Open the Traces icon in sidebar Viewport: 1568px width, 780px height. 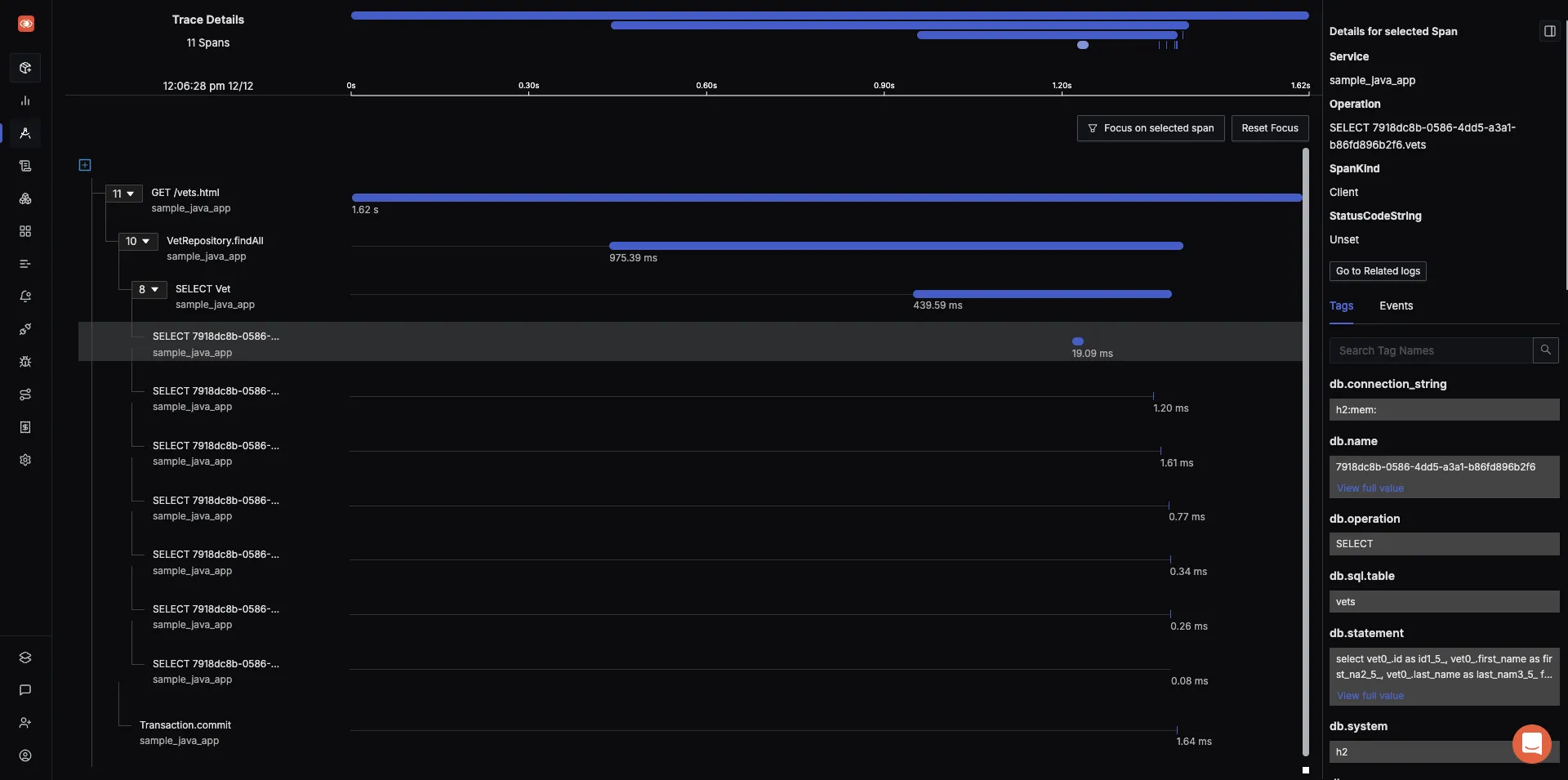(25, 133)
